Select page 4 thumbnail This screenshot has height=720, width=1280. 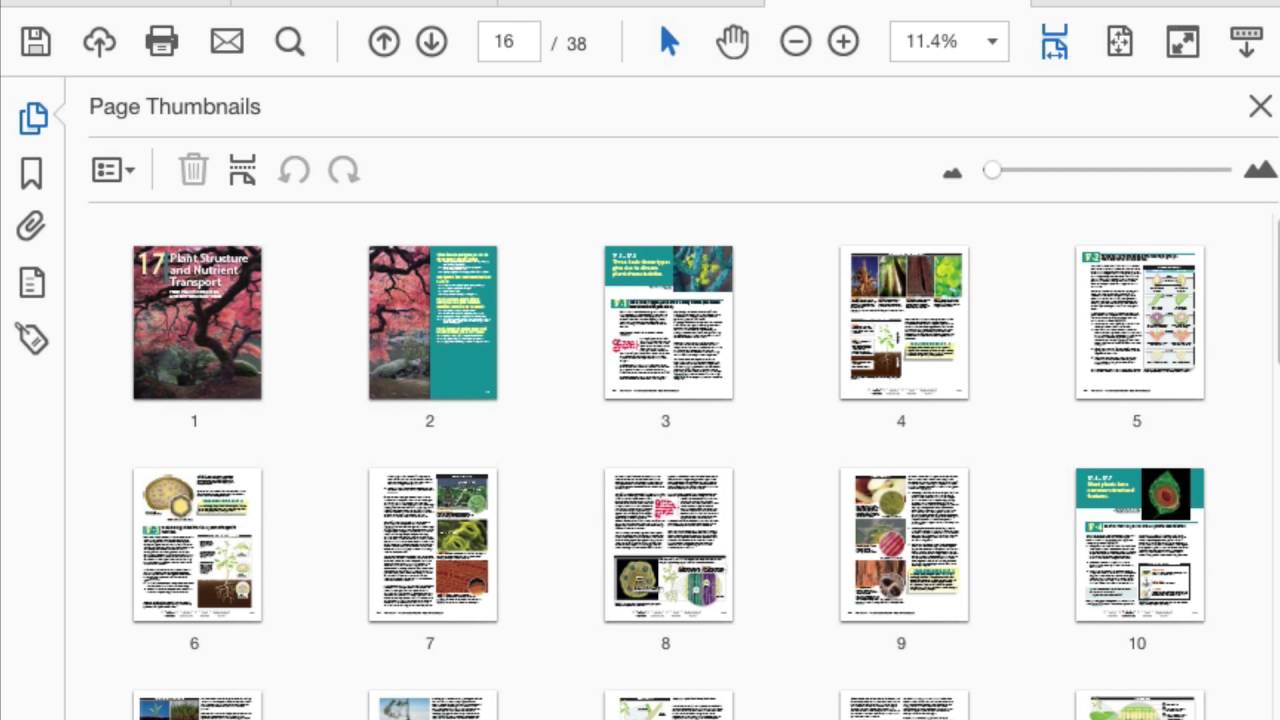tap(904, 322)
